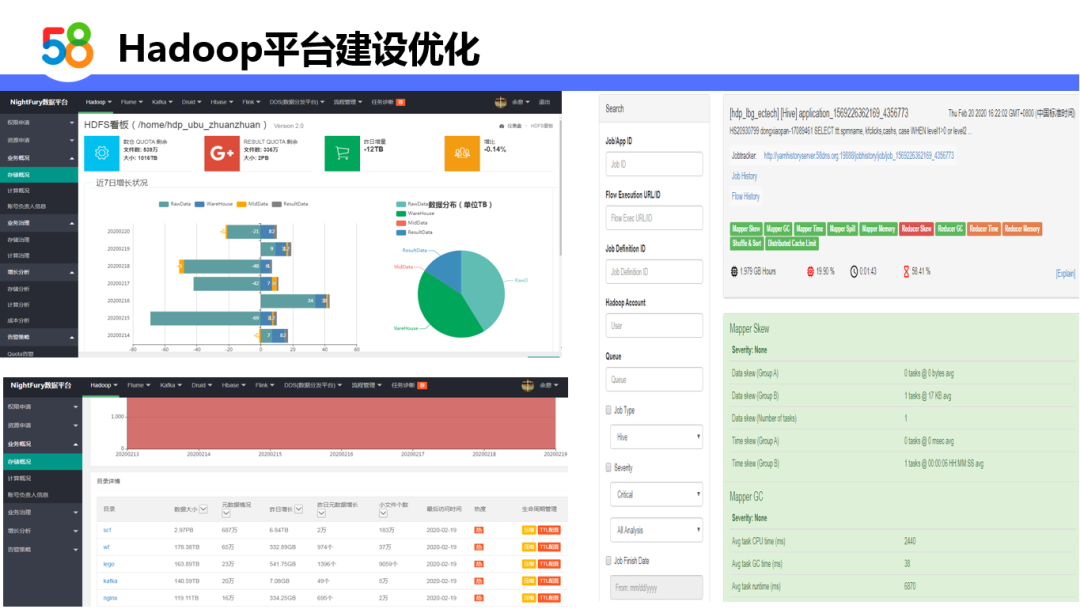Open the 昨日增长 column sort dropdown
Screen dimensions: 1080x609
point(298,509)
